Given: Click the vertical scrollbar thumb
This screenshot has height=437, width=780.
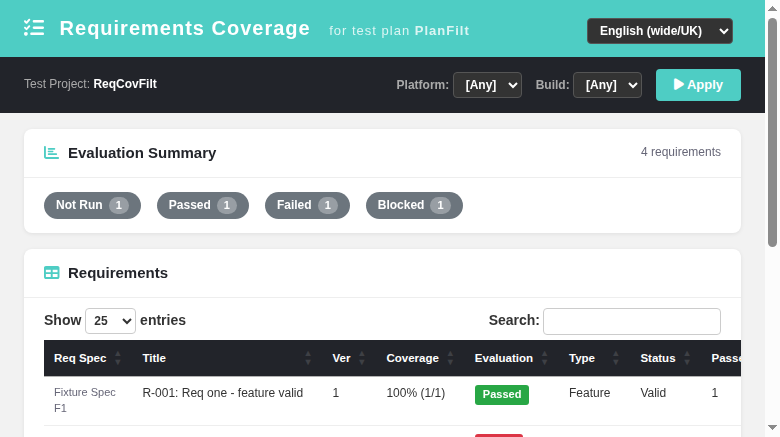Looking at the screenshot, I should [x=772, y=132].
